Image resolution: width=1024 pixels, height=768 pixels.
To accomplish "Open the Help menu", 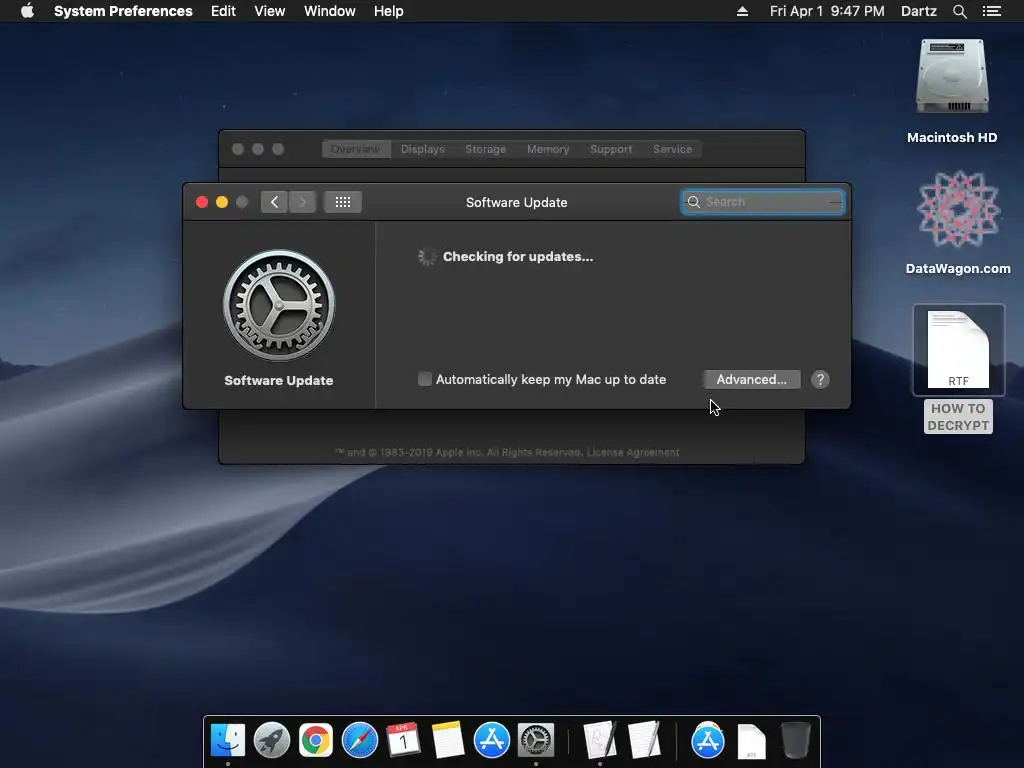I will (x=389, y=11).
